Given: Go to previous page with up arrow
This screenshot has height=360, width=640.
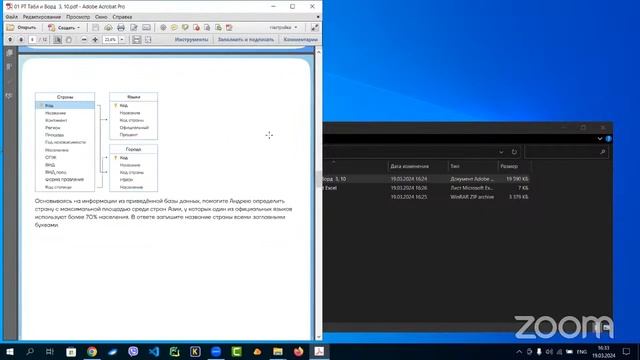Looking at the screenshot, I should pyautogui.click(x=10, y=40).
